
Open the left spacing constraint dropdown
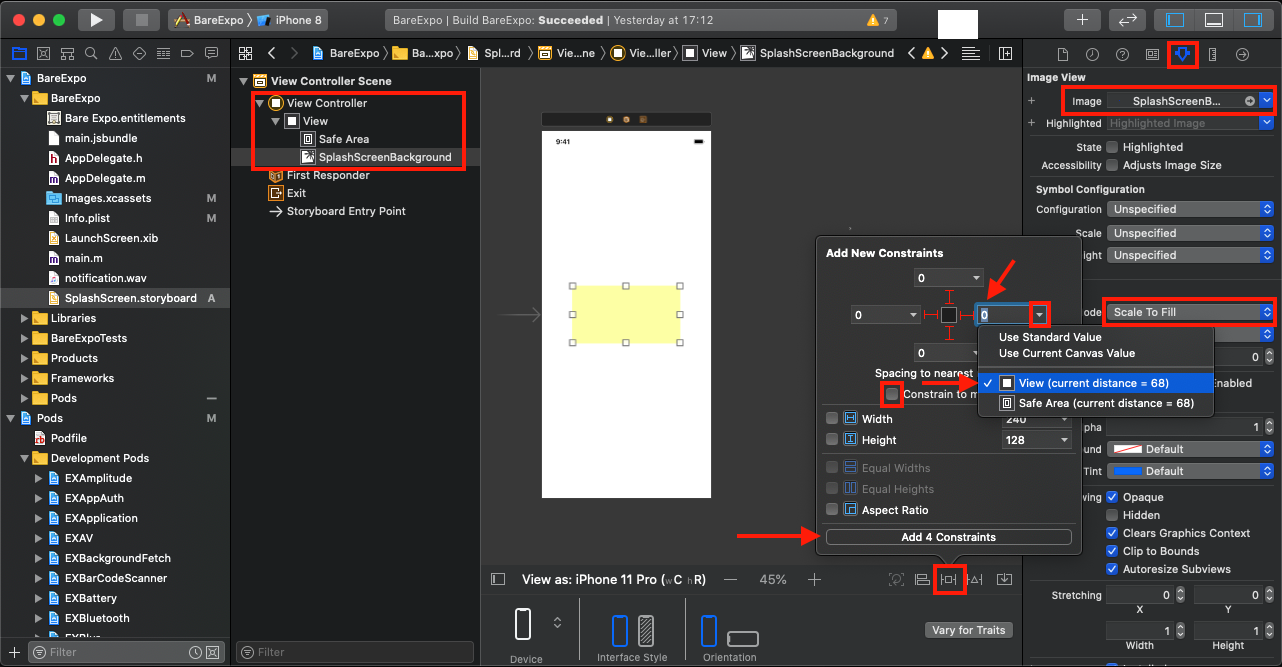912,315
